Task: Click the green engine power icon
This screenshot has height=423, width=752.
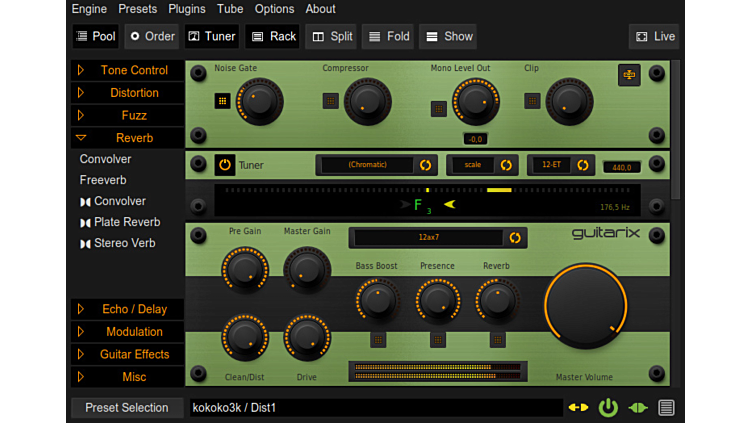Action: 608,407
